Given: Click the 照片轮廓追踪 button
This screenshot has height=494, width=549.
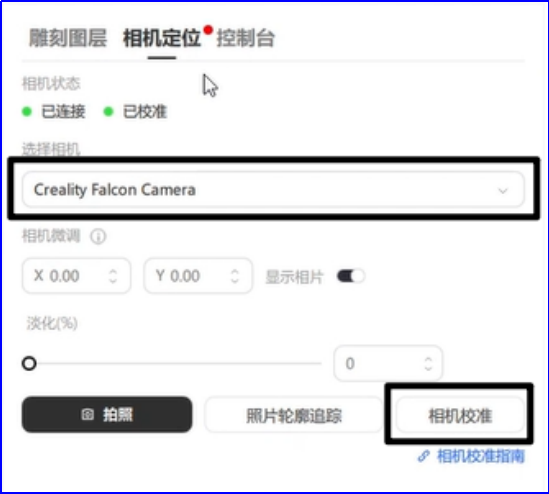Looking at the screenshot, I should (x=294, y=415).
